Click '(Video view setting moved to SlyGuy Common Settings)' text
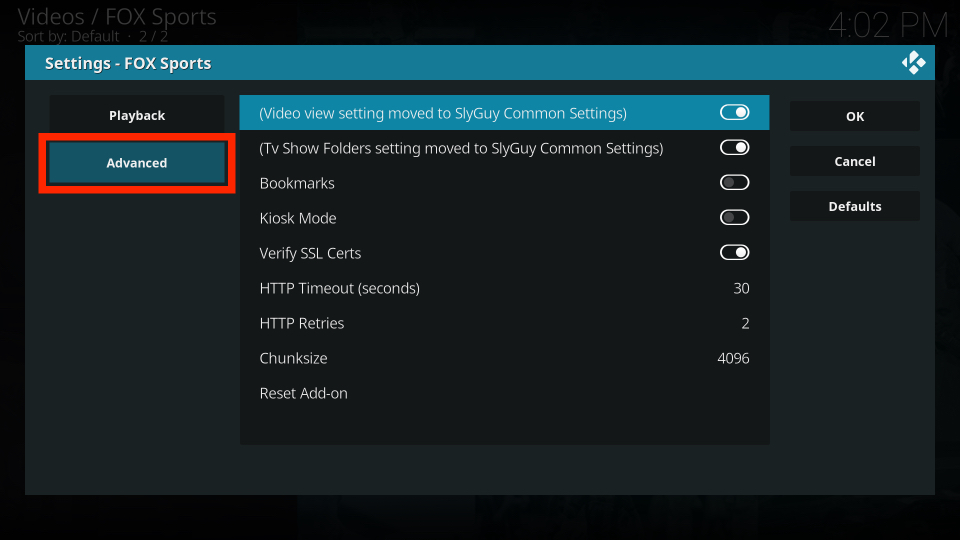Image resolution: width=960 pixels, height=540 pixels. point(443,113)
